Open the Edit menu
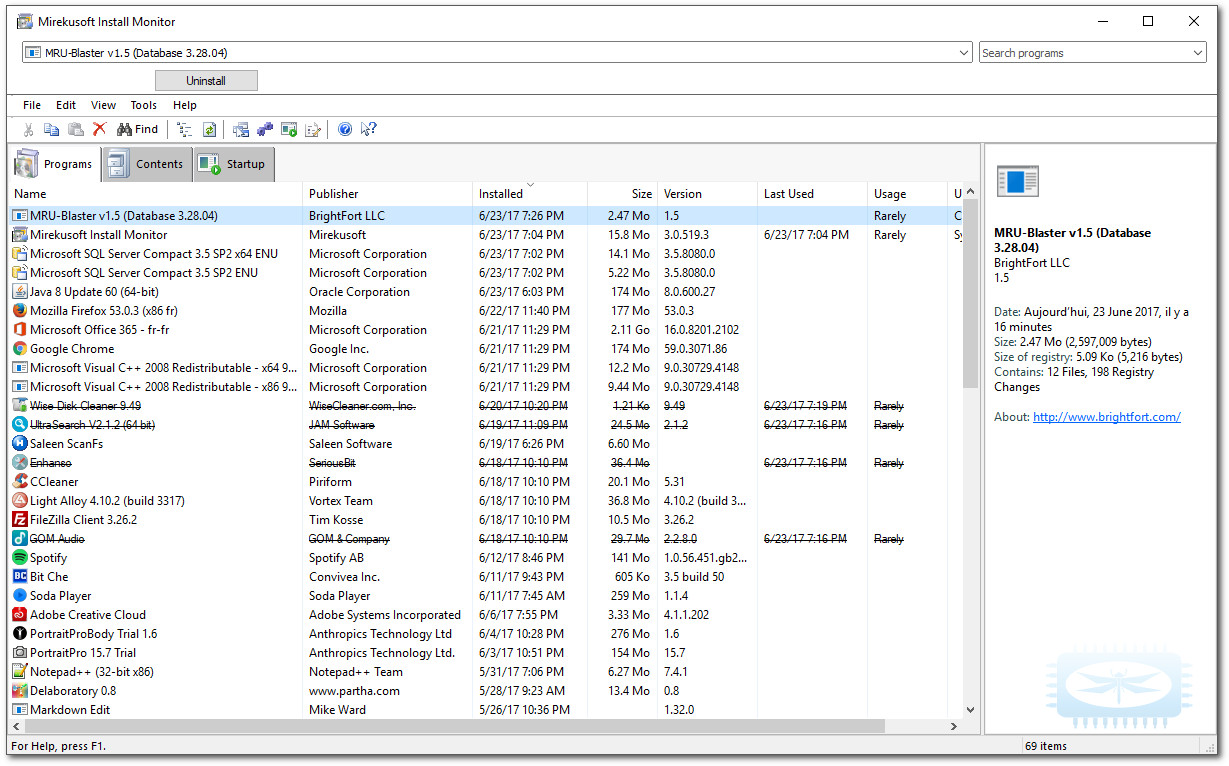This screenshot has width=1229, height=766. 66,105
